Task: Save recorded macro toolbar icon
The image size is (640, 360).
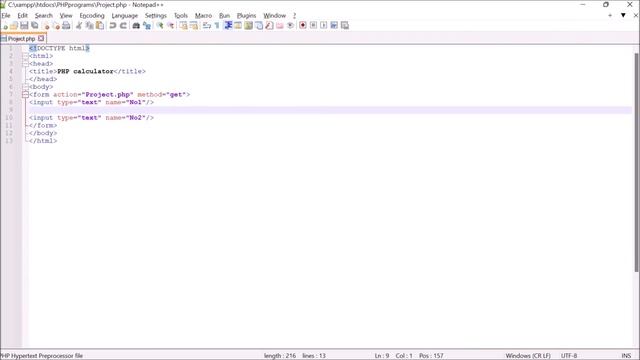Action: 344,26
